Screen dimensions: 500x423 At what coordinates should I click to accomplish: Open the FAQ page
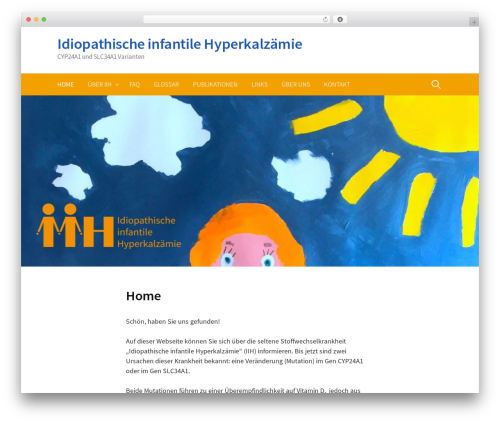tap(135, 84)
